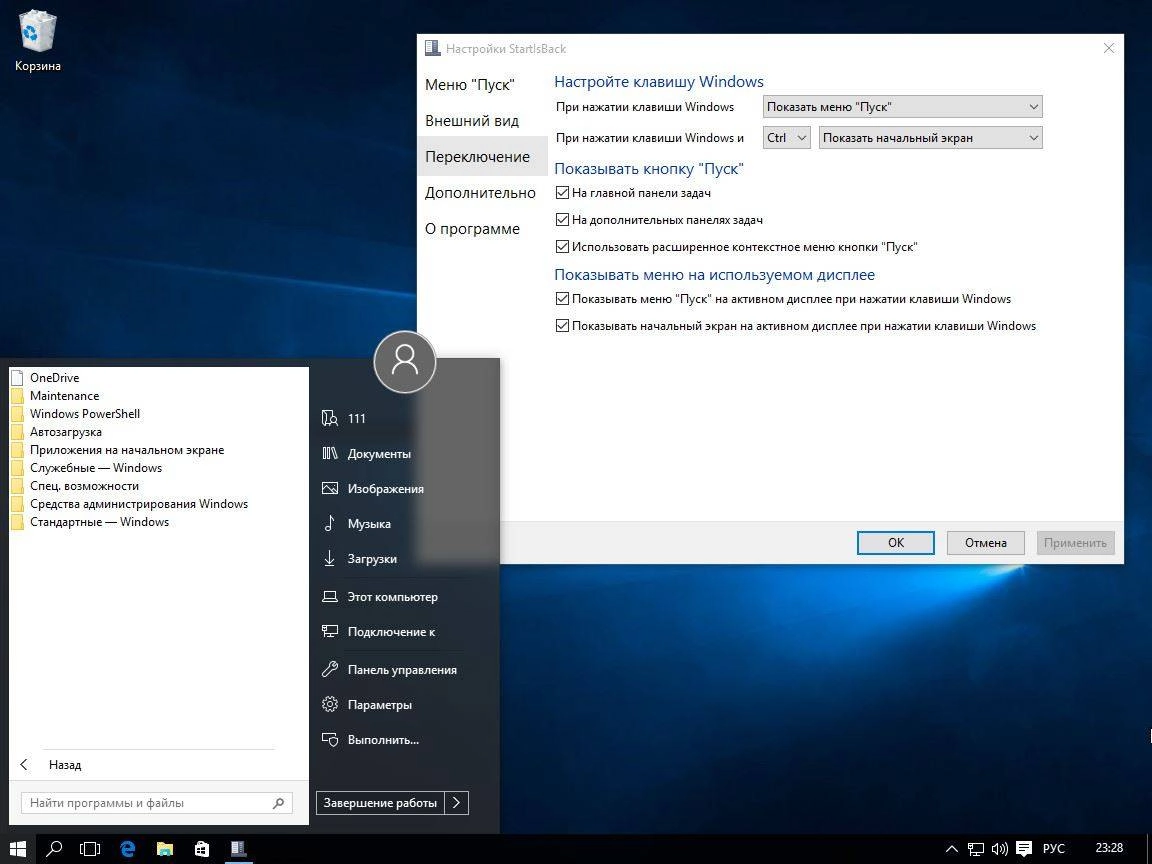The image size is (1152, 864).
Task: Toggle 'На дополнительных панелях задач' checkbox
Action: (562, 220)
